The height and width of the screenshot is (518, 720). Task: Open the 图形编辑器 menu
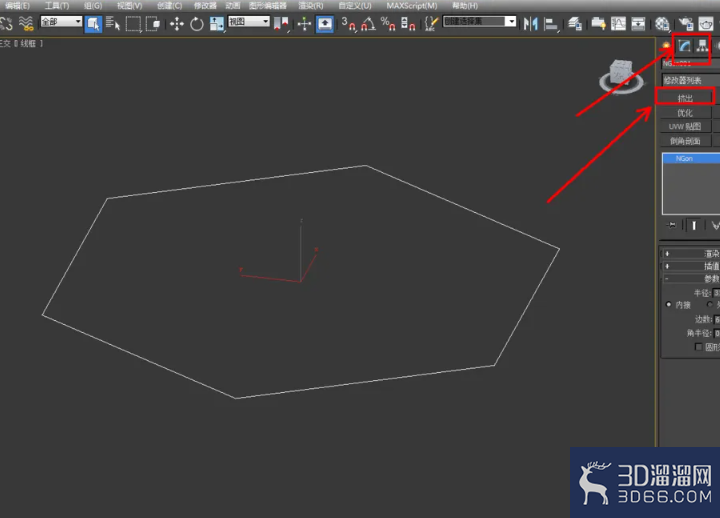[268, 6]
